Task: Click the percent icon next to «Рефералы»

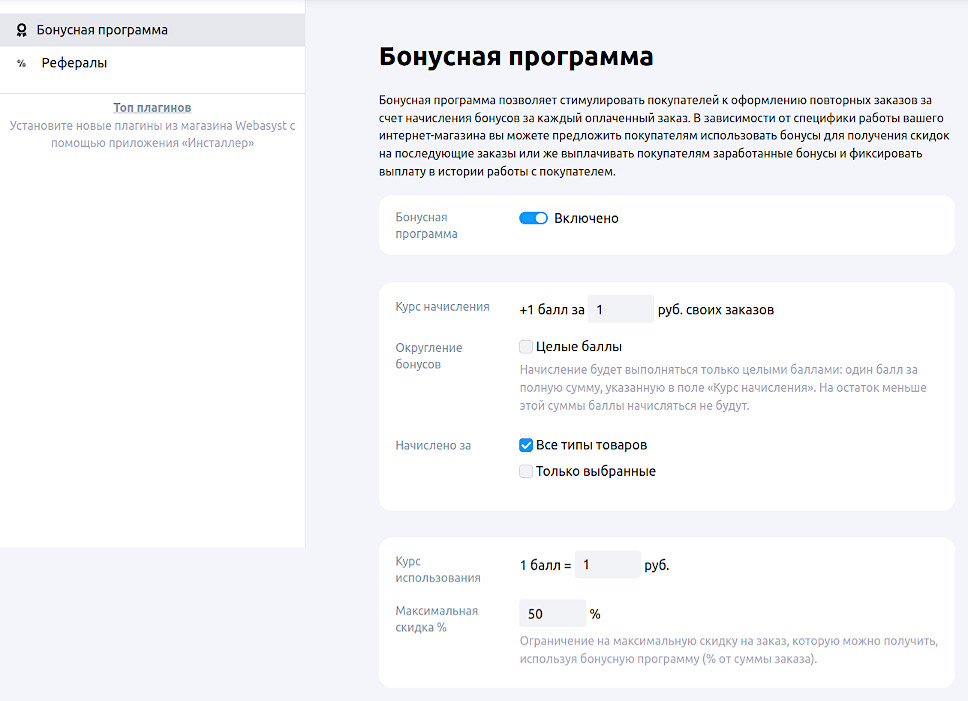Action: [x=22, y=63]
